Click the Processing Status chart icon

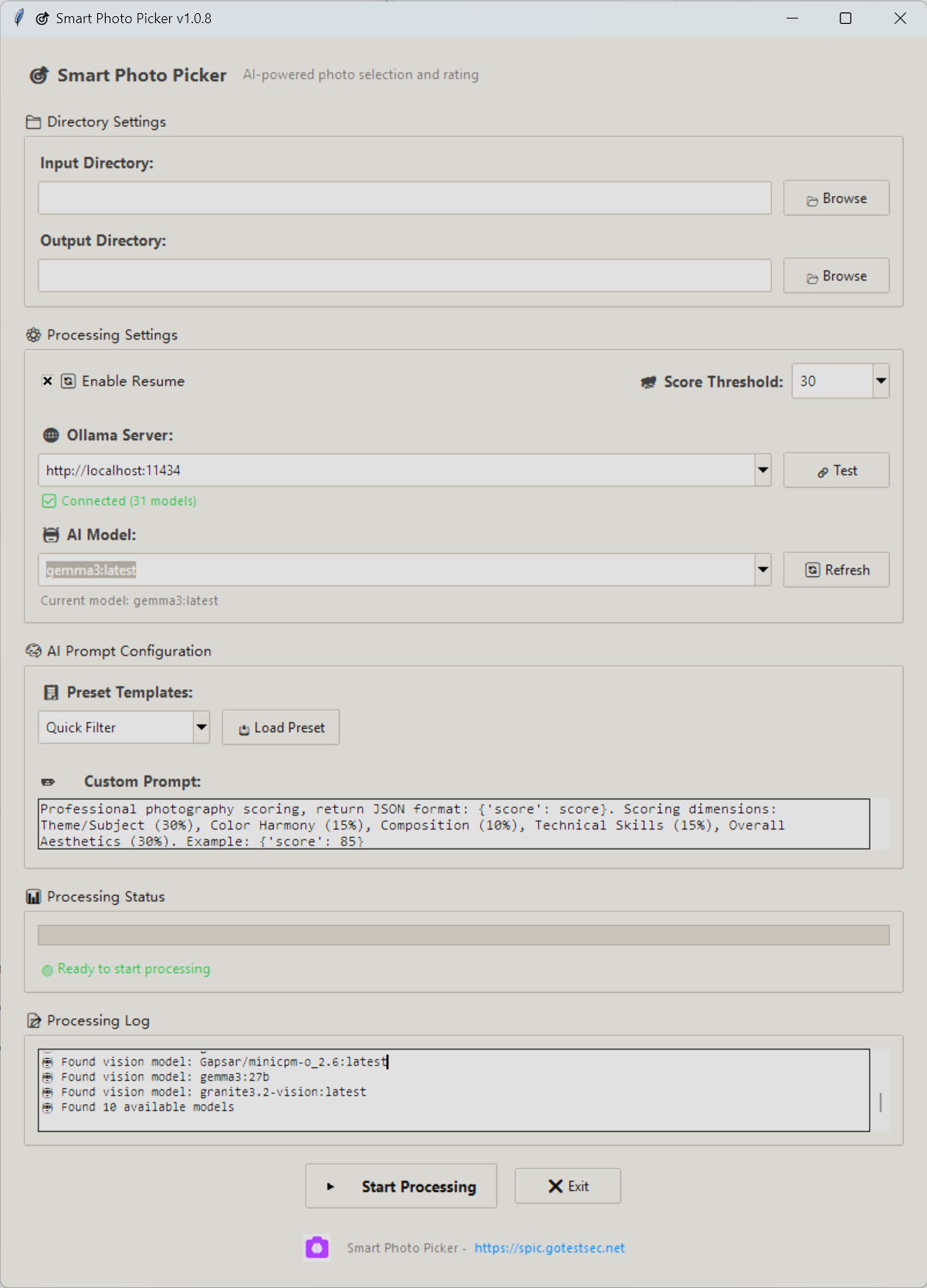(33, 897)
